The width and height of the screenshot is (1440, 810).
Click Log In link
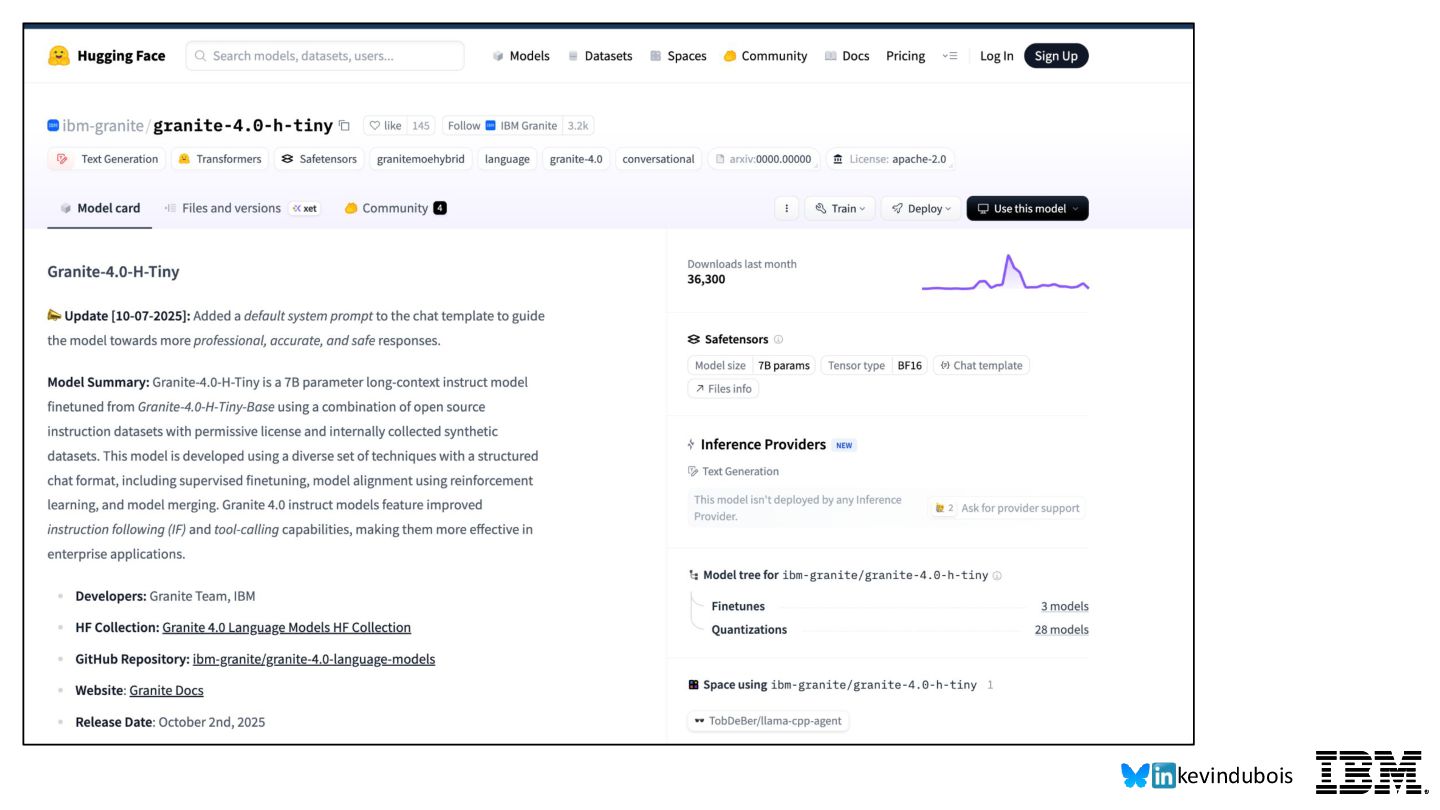pos(996,56)
